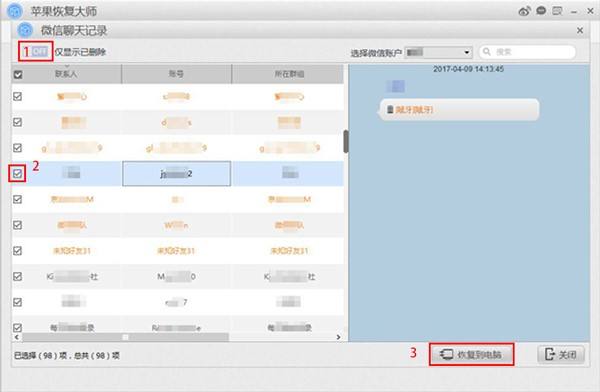The width and height of the screenshot is (600, 392).
Task: Click the 未知好友31 group cell
Action: 289,251
